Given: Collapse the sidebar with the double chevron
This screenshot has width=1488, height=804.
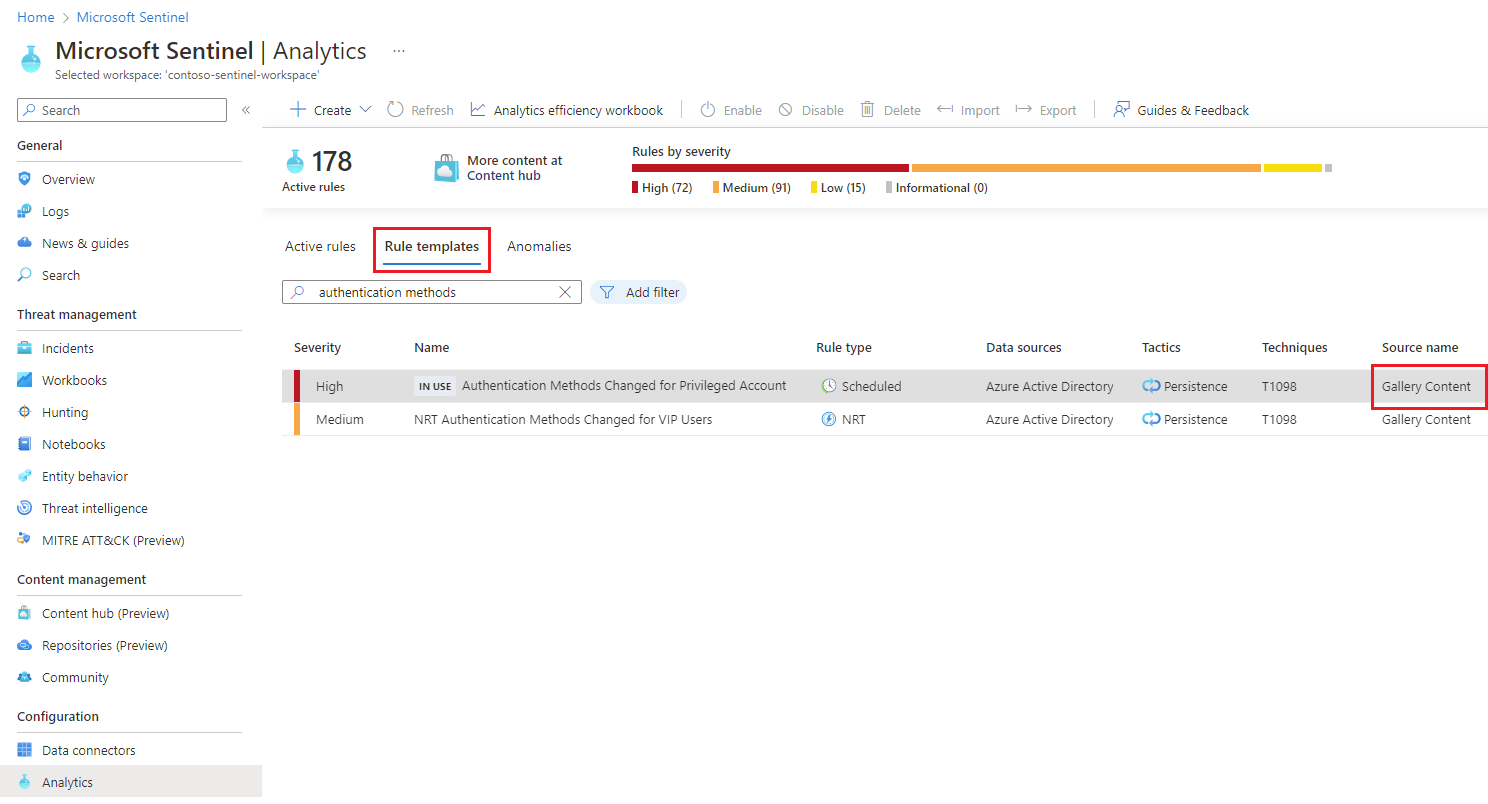Looking at the screenshot, I should (246, 110).
